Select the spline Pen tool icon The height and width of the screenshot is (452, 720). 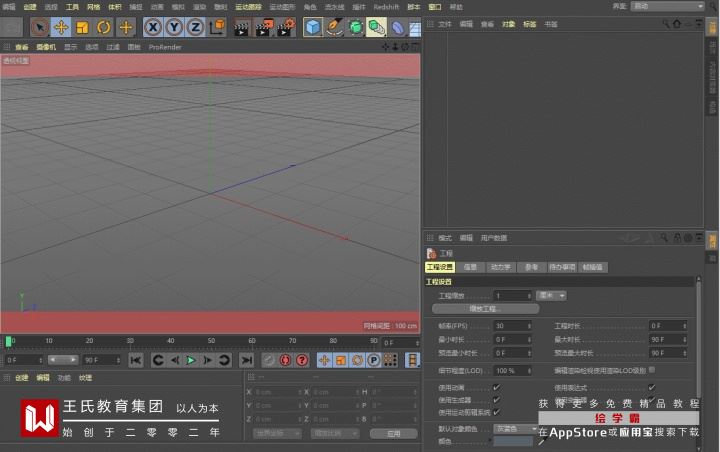click(334, 28)
